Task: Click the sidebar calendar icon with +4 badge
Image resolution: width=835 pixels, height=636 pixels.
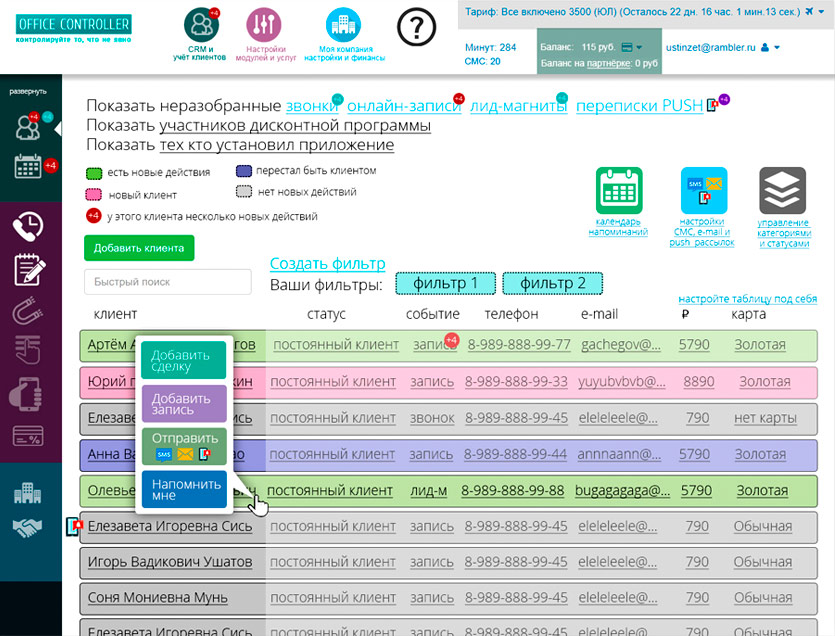Action: (28, 167)
